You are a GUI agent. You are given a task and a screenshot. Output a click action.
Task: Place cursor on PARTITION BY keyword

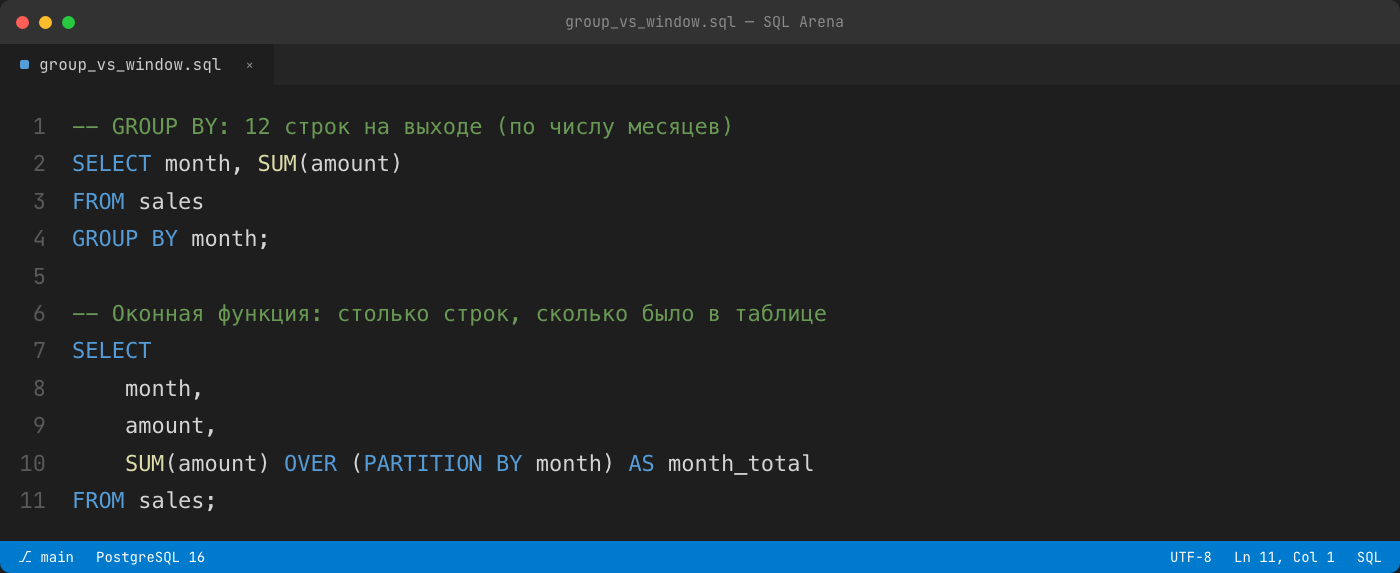(x=443, y=464)
